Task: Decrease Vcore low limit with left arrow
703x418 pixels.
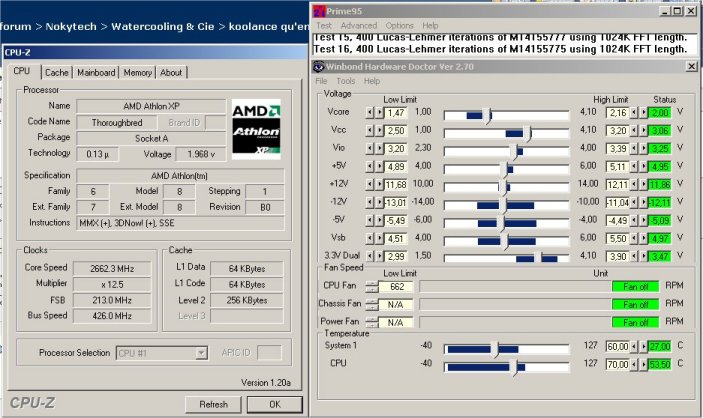Action: [369, 113]
